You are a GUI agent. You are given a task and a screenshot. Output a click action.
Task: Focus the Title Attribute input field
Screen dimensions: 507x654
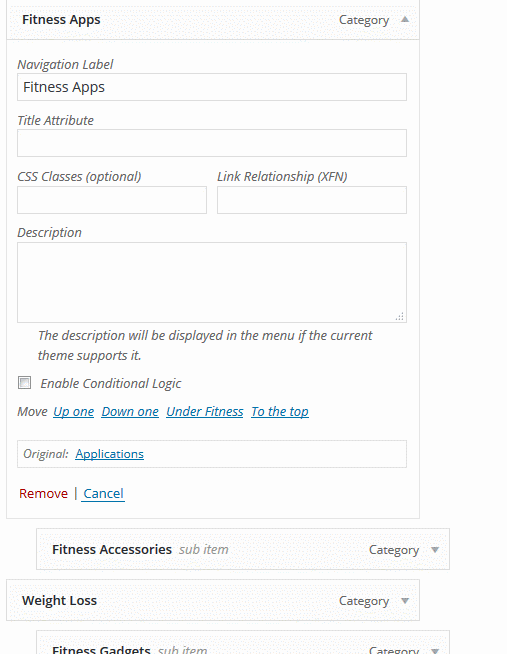[212, 143]
